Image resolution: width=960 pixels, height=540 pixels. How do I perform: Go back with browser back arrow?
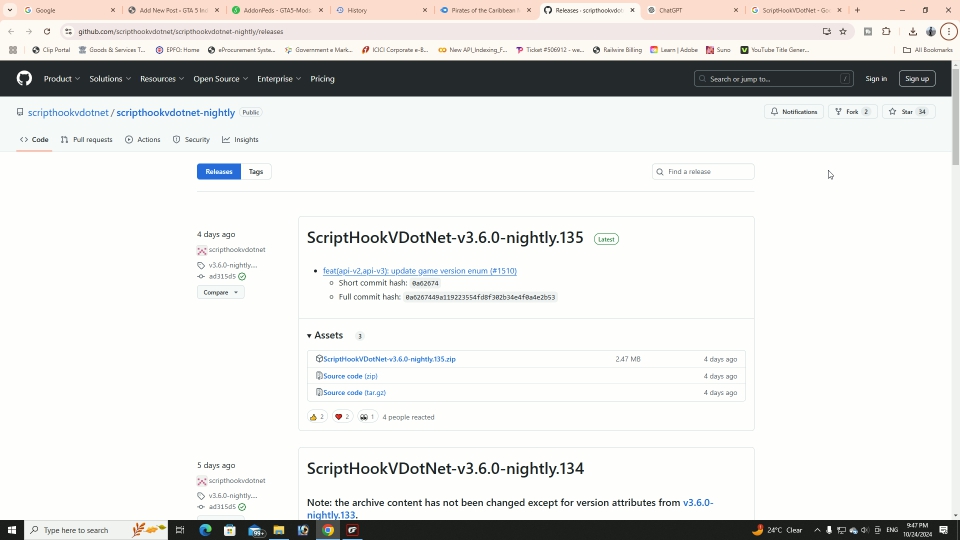pyautogui.click(x=11, y=31)
